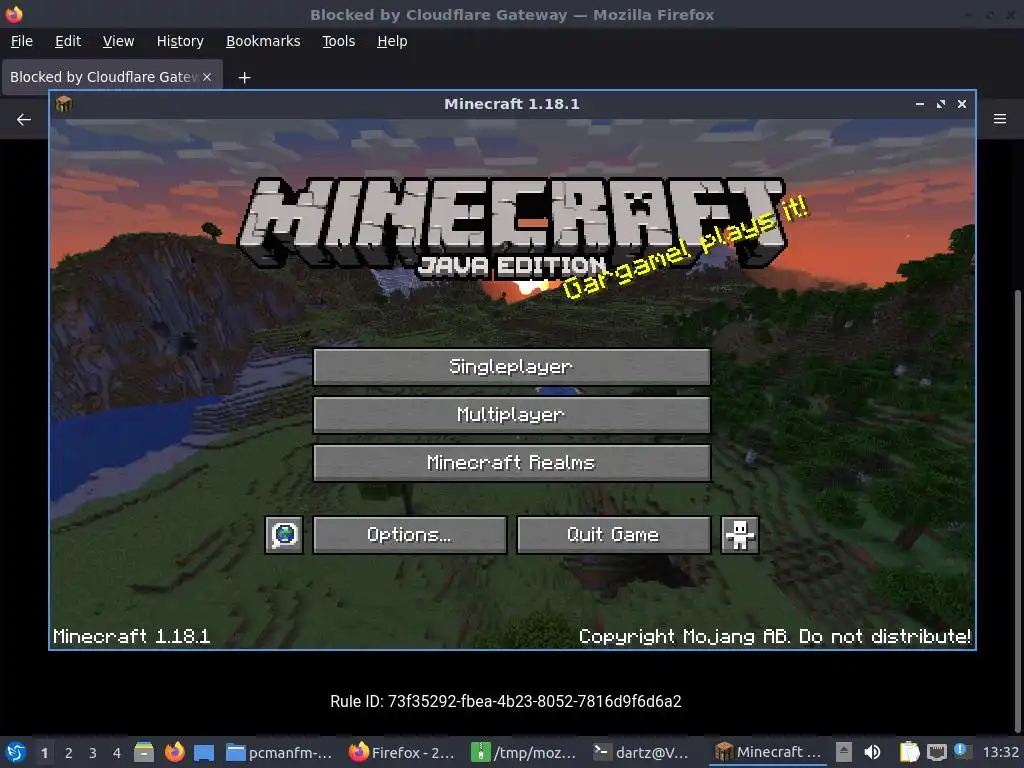This screenshot has width=1024, height=768.
Task: Close the Minecraft 1.18.1 window
Action: (x=962, y=104)
